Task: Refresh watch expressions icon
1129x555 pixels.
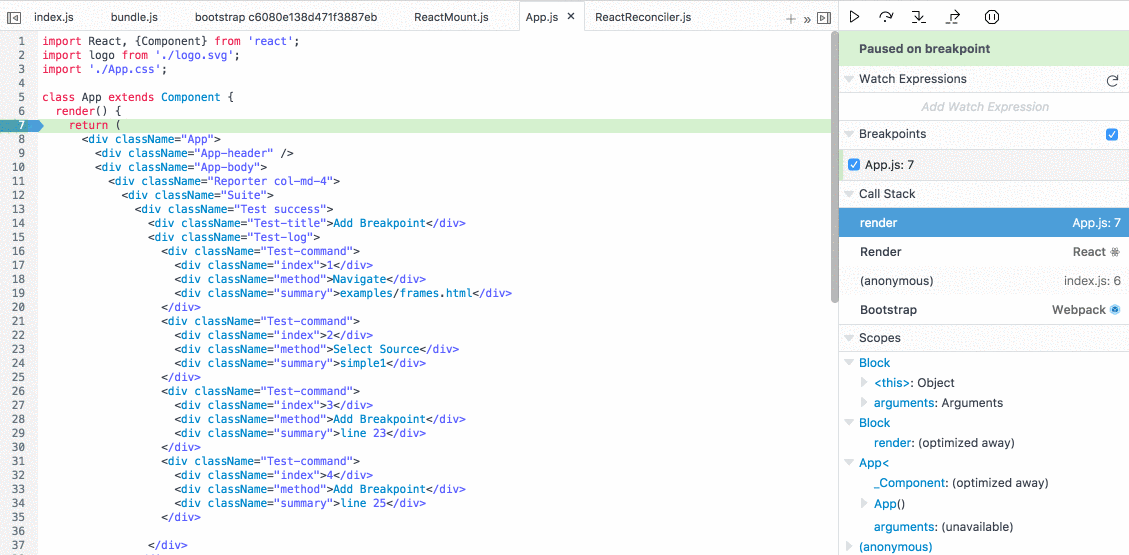Action: tap(1112, 80)
